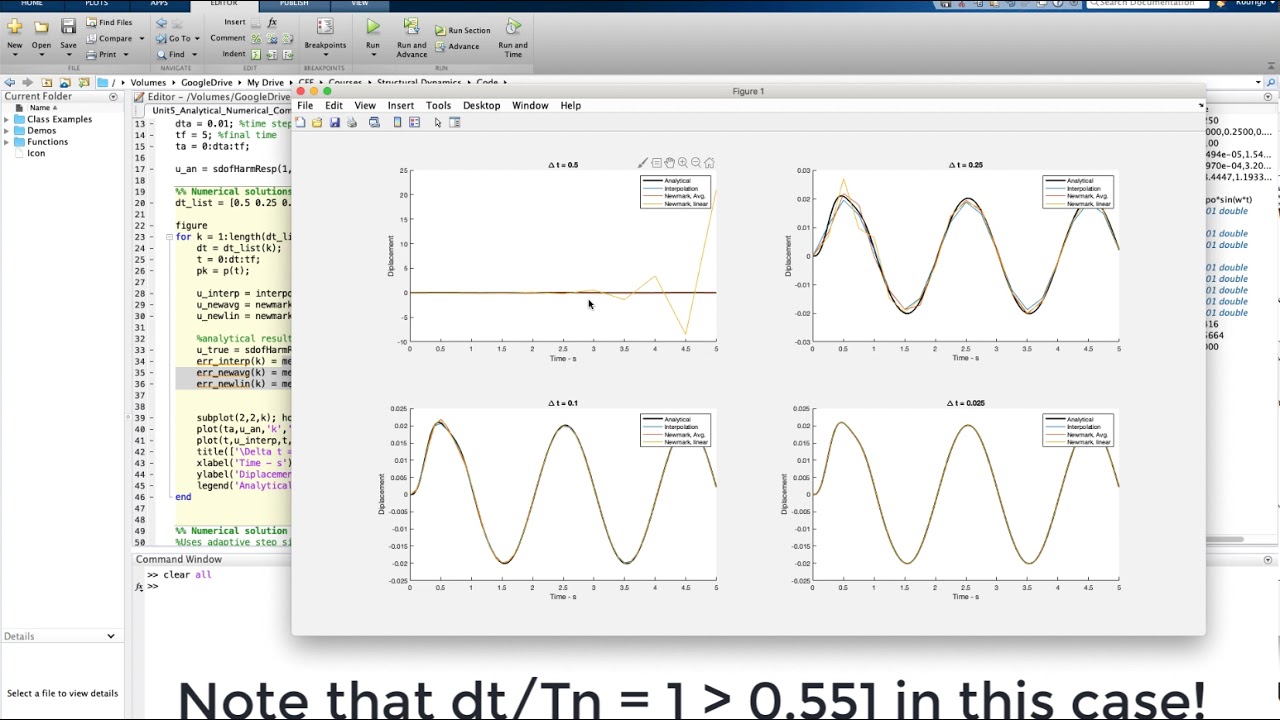Click Open File icon in figure toolbar
The image size is (1280, 720).
(317, 122)
